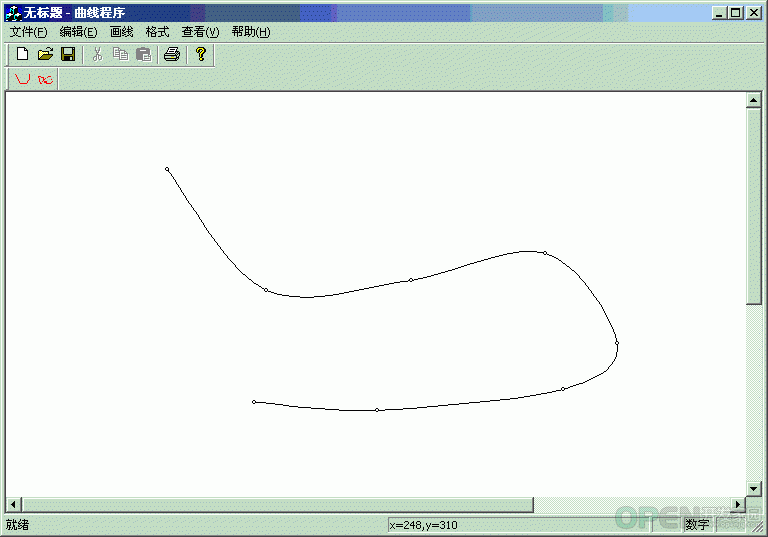Click the vertical scrollbar up arrow

(x=753, y=100)
